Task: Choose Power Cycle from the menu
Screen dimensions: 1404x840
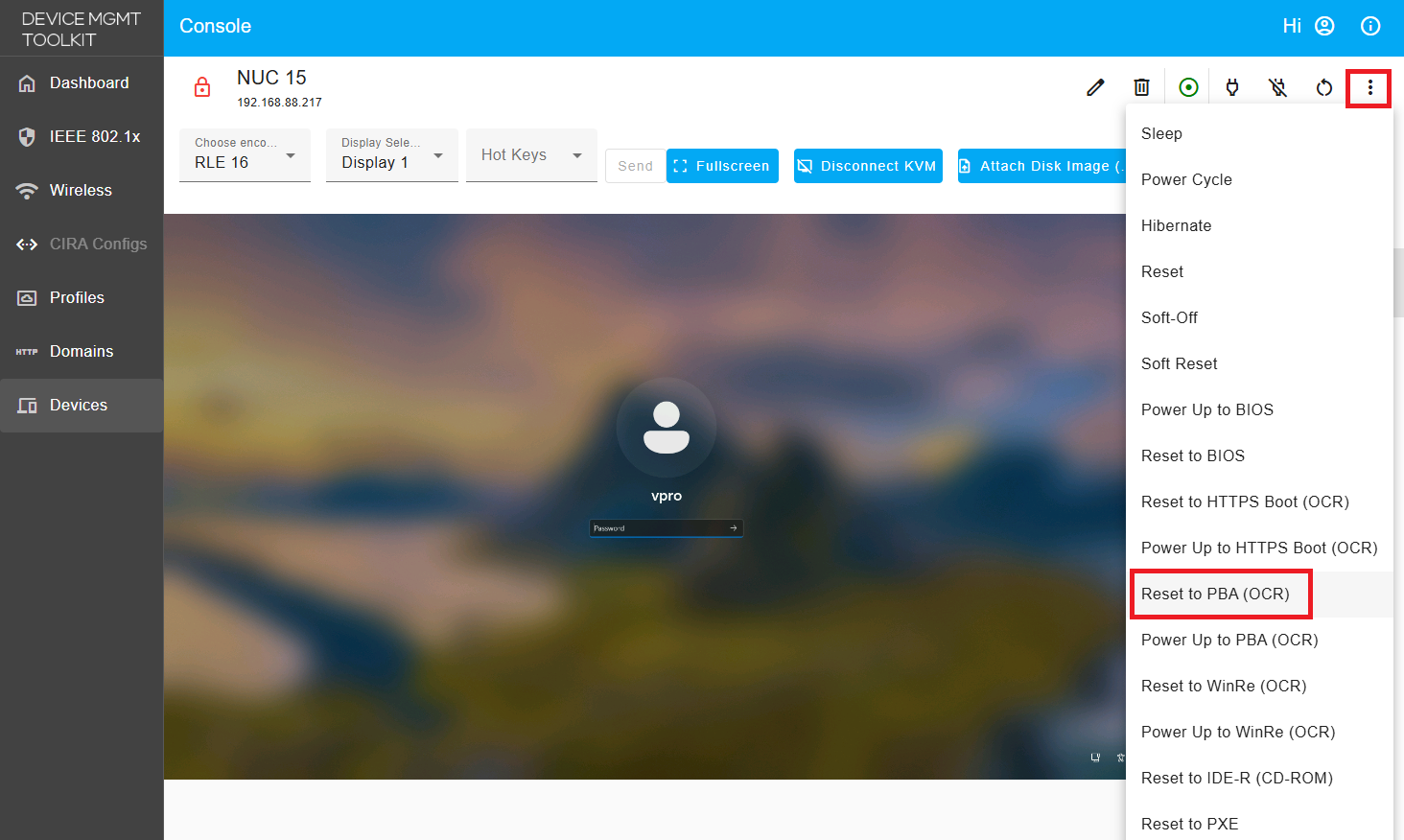Action: (x=1186, y=179)
